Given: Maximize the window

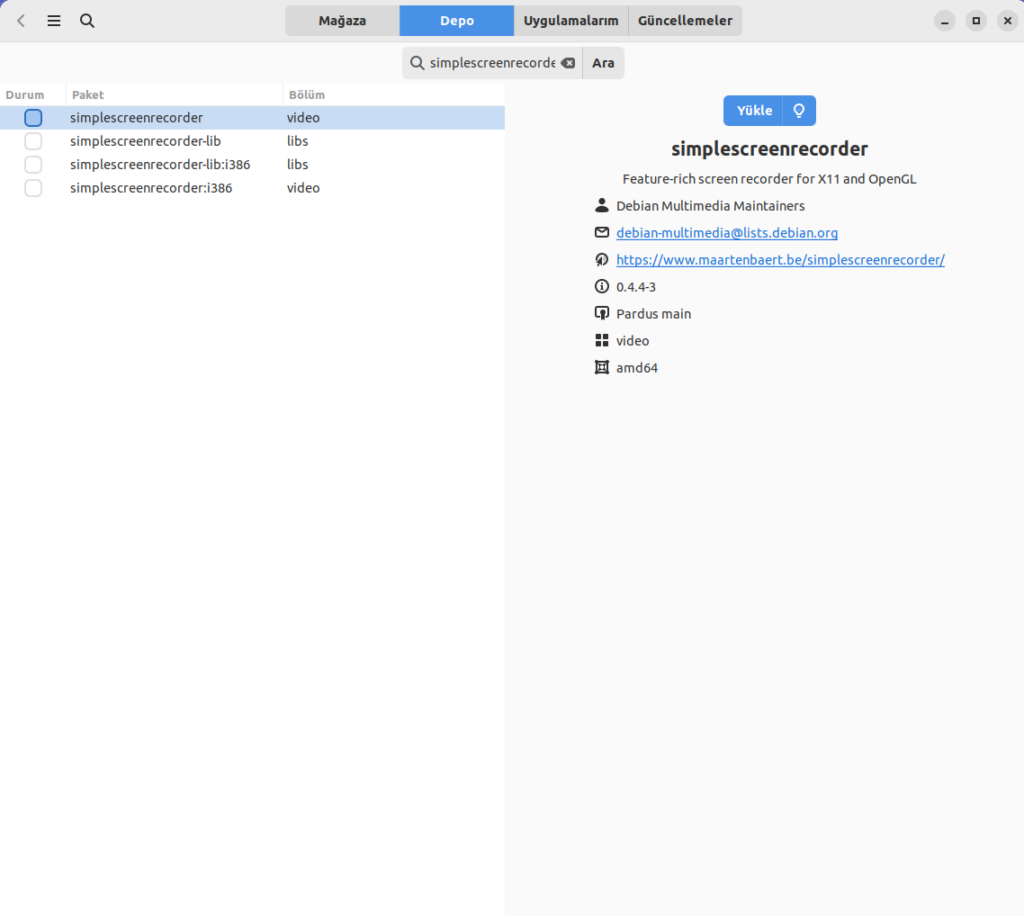Looking at the screenshot, I should (x=976, y=21).
